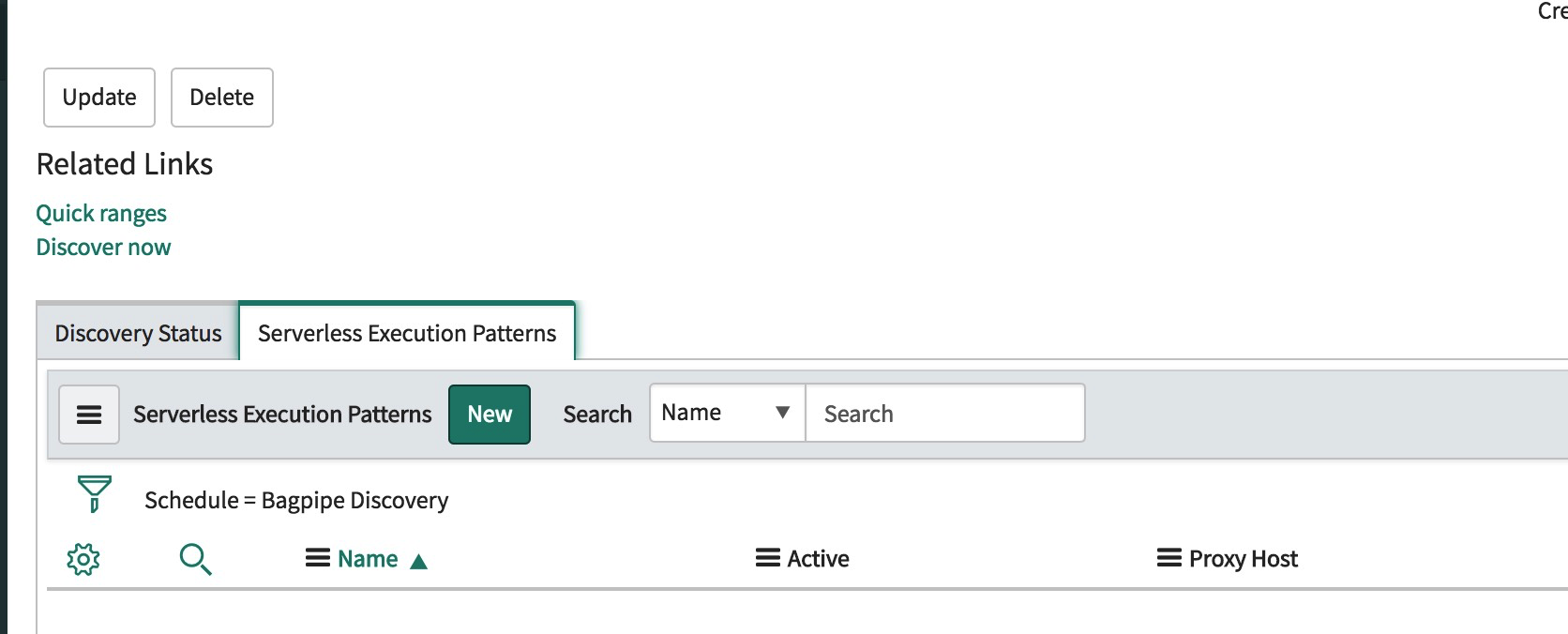Open the personalize list gear icon

(x=83, y=559)
